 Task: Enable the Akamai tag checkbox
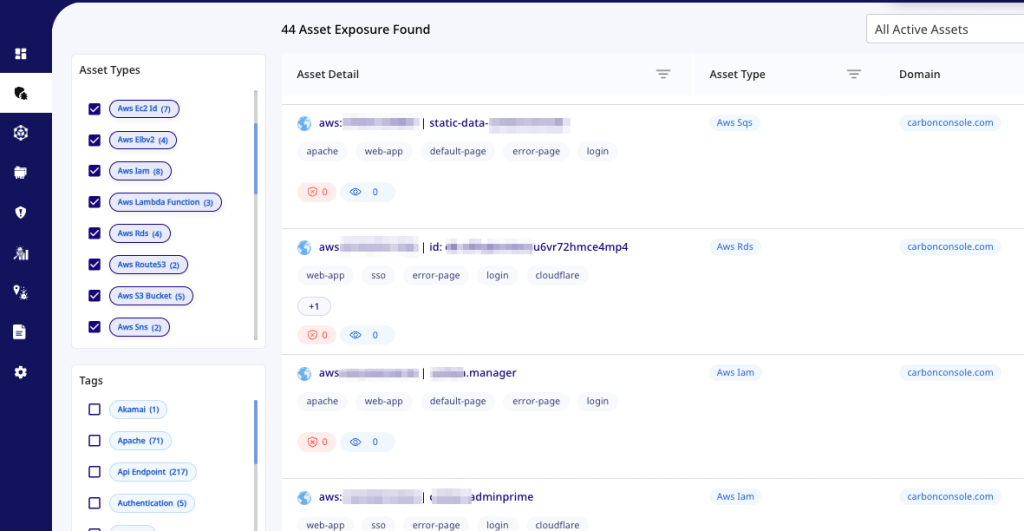[x=95, y=409]
